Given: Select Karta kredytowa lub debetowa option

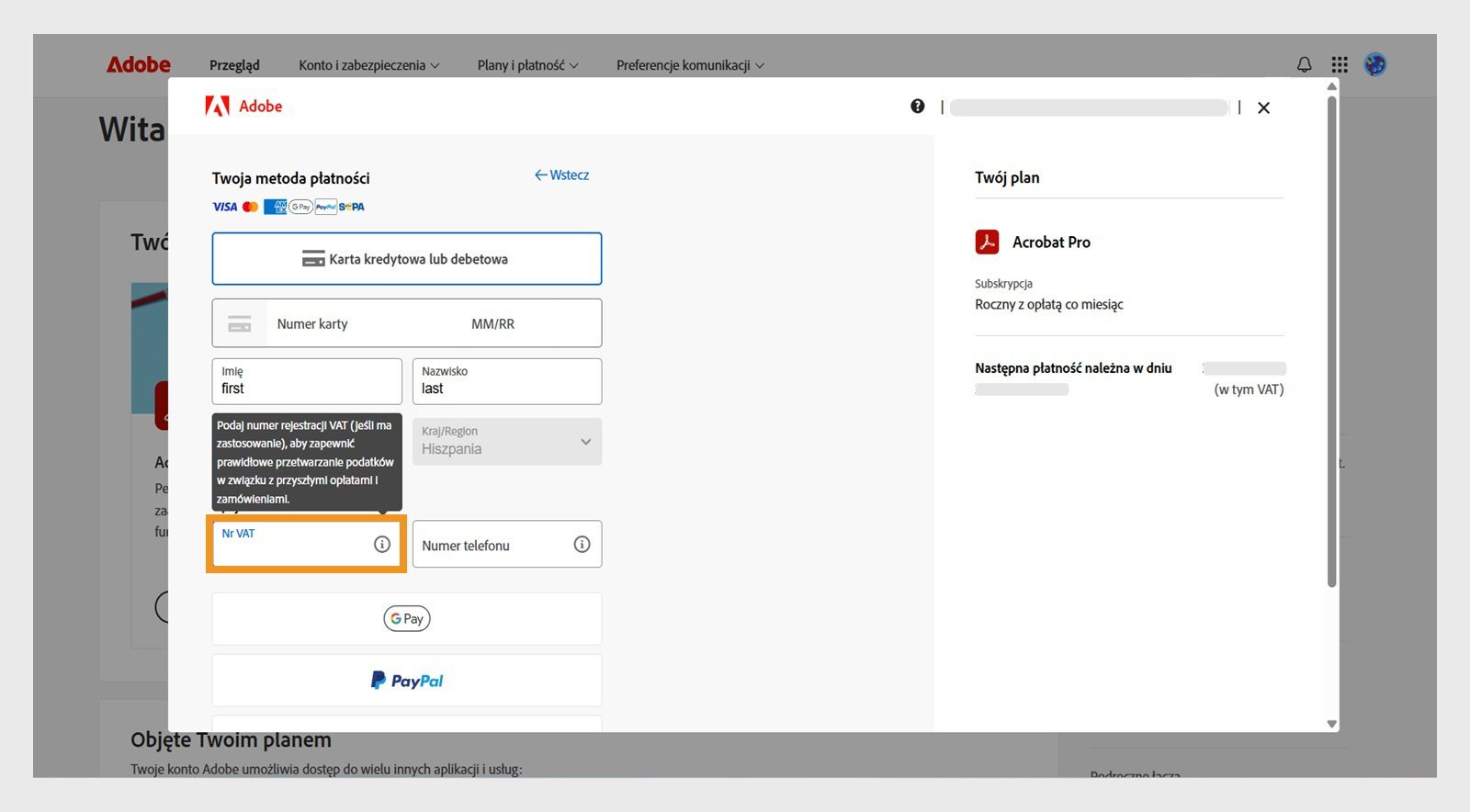Looking at the screenshot, I should [407, 259].
